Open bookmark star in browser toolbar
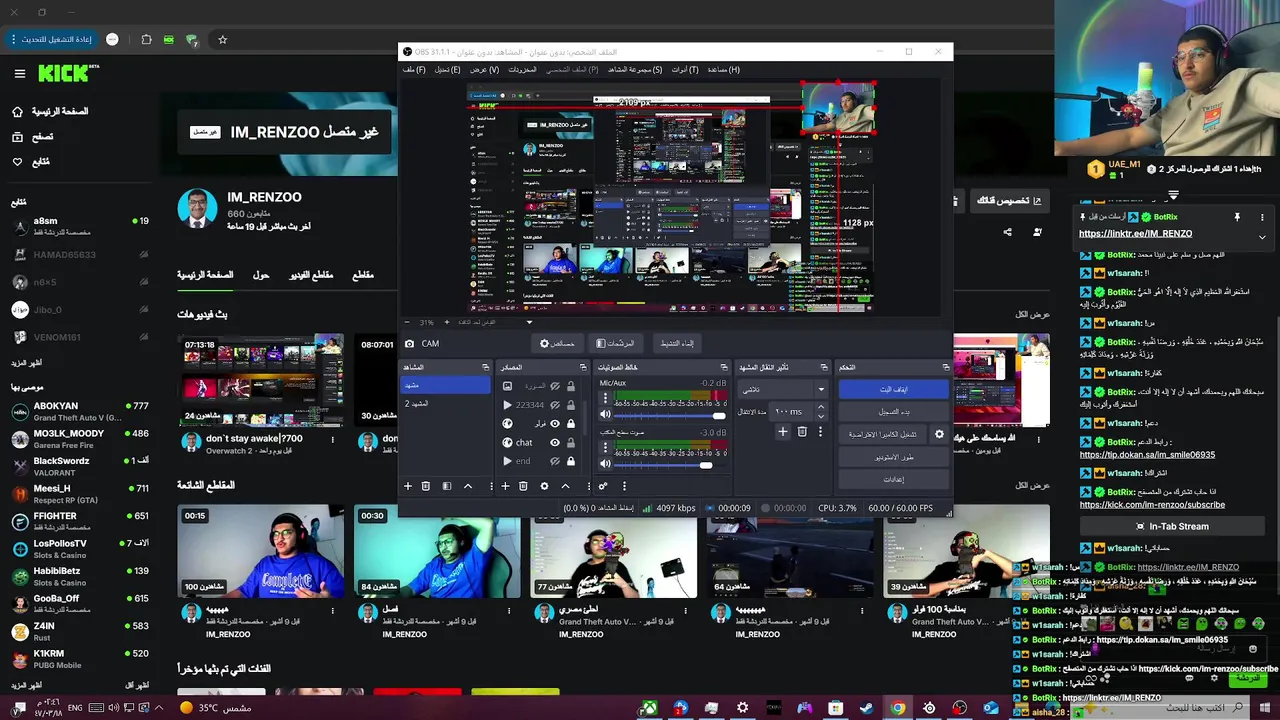This screenshot has height=720, width=1280. point(222,40)
